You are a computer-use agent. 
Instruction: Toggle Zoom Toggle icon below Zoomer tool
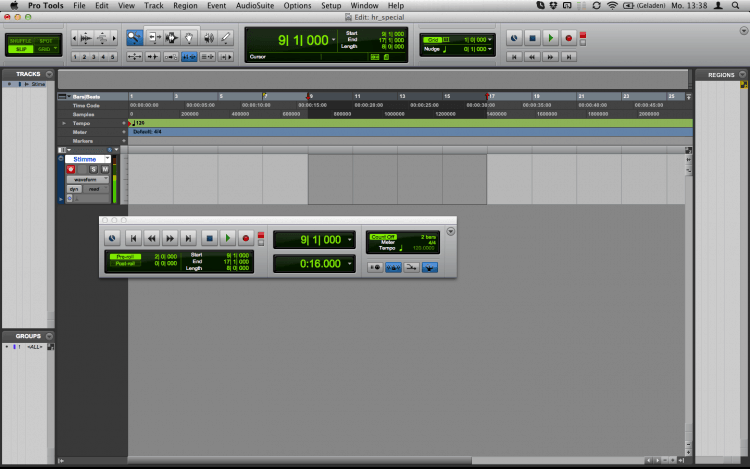click(134, 56)
